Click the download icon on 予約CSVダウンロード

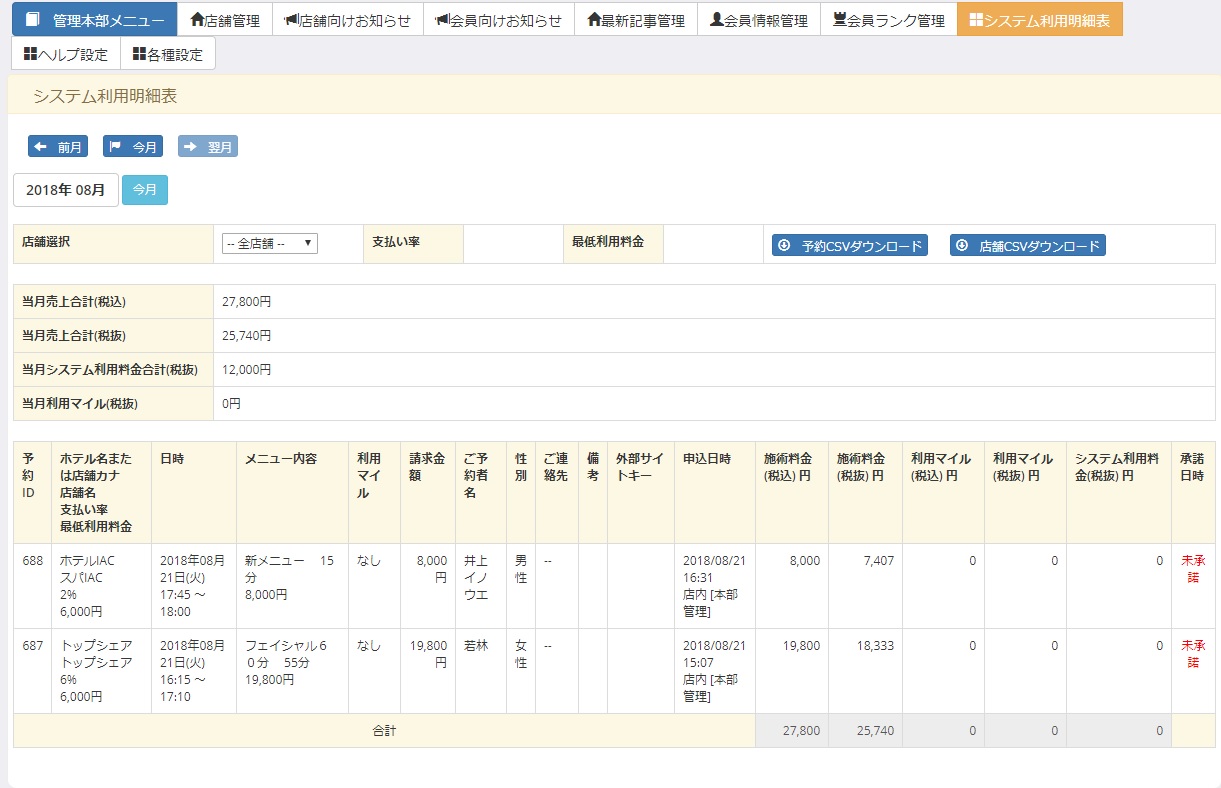785,245
